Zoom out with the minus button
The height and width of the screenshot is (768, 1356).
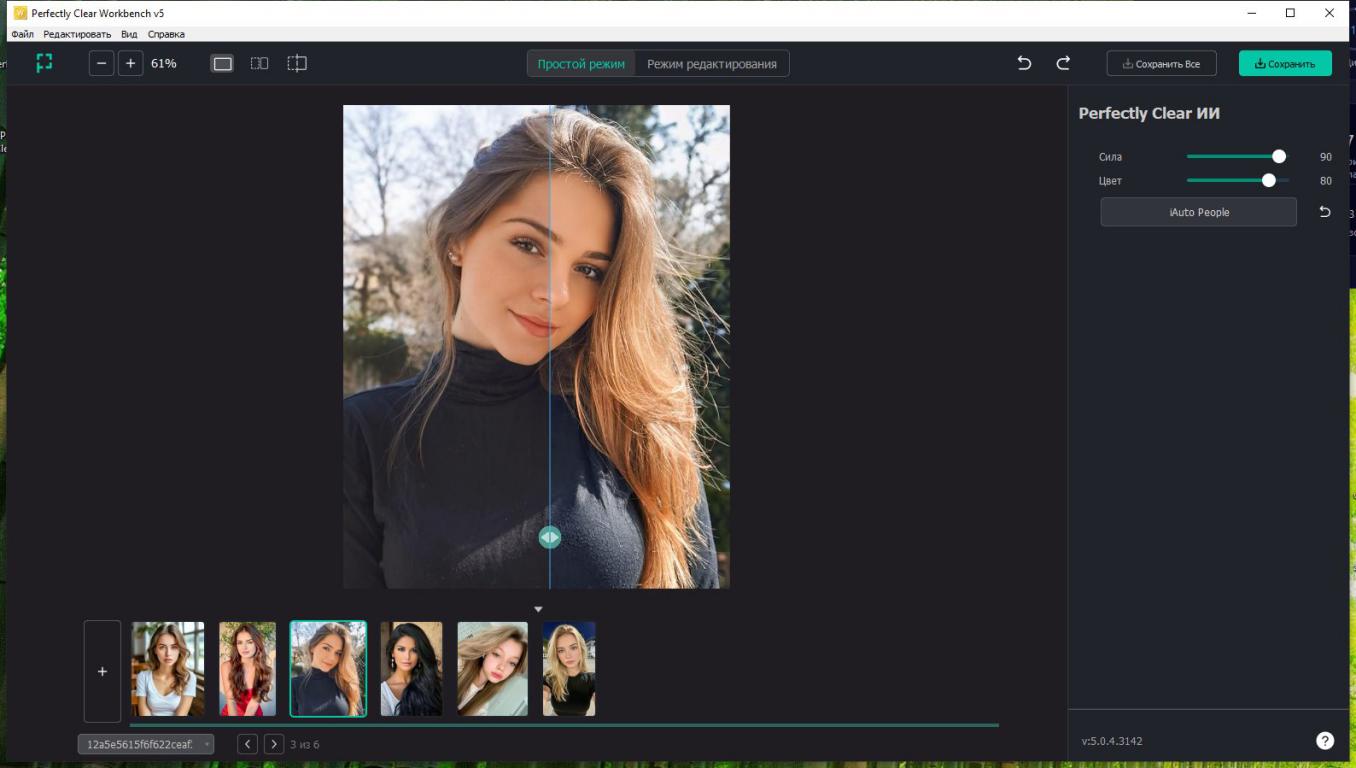[x=101, y=63]
